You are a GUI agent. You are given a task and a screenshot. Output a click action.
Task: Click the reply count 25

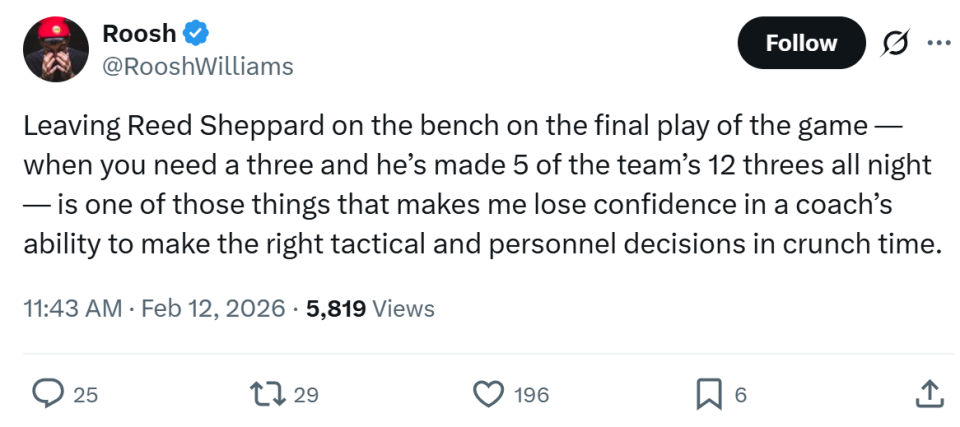pyautogui.click(x=86, y=395)
